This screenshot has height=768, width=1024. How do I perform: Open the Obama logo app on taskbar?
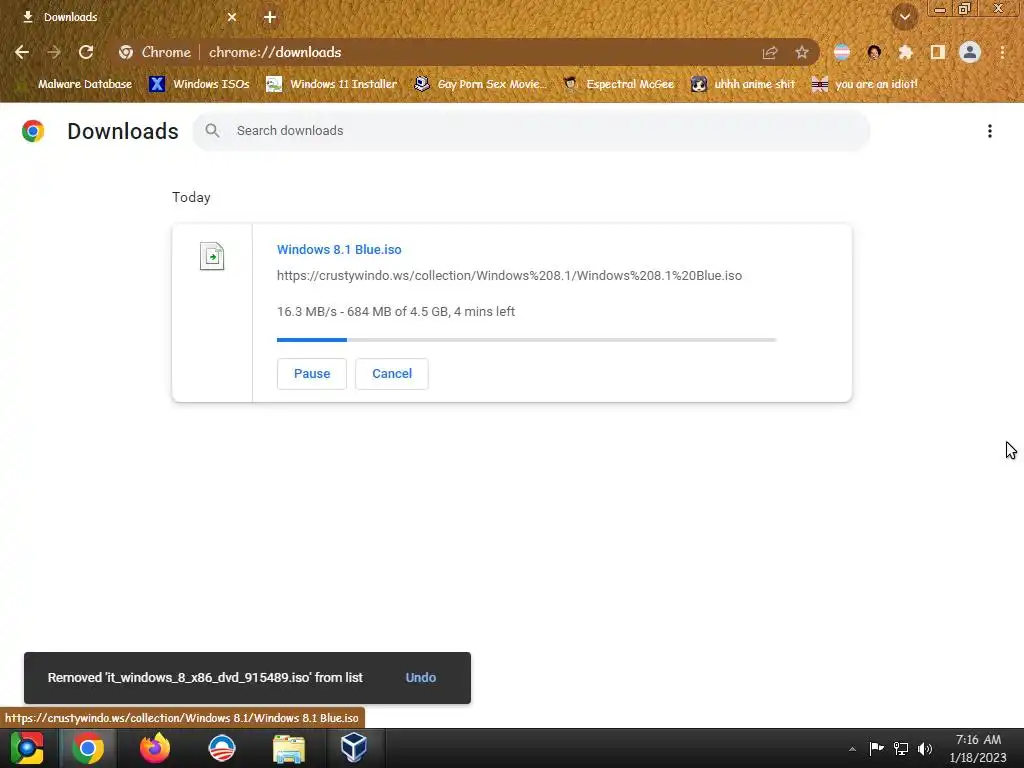coord(222,748)
